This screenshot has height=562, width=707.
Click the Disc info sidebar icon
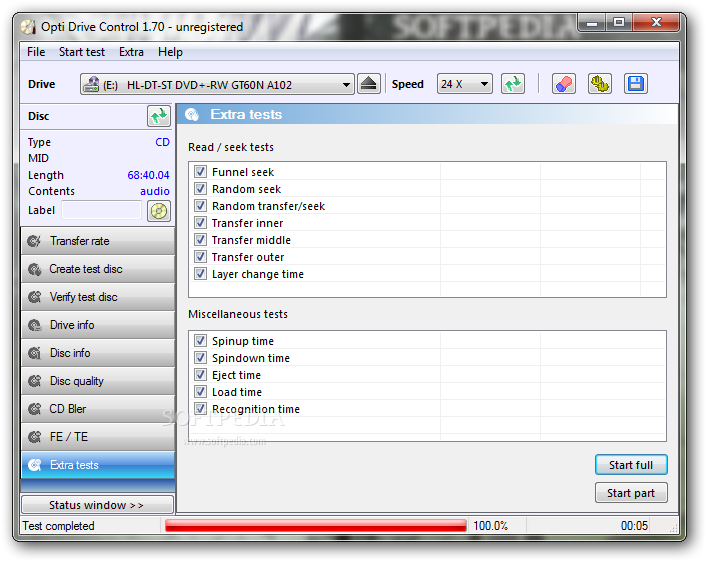click(34, 353)
